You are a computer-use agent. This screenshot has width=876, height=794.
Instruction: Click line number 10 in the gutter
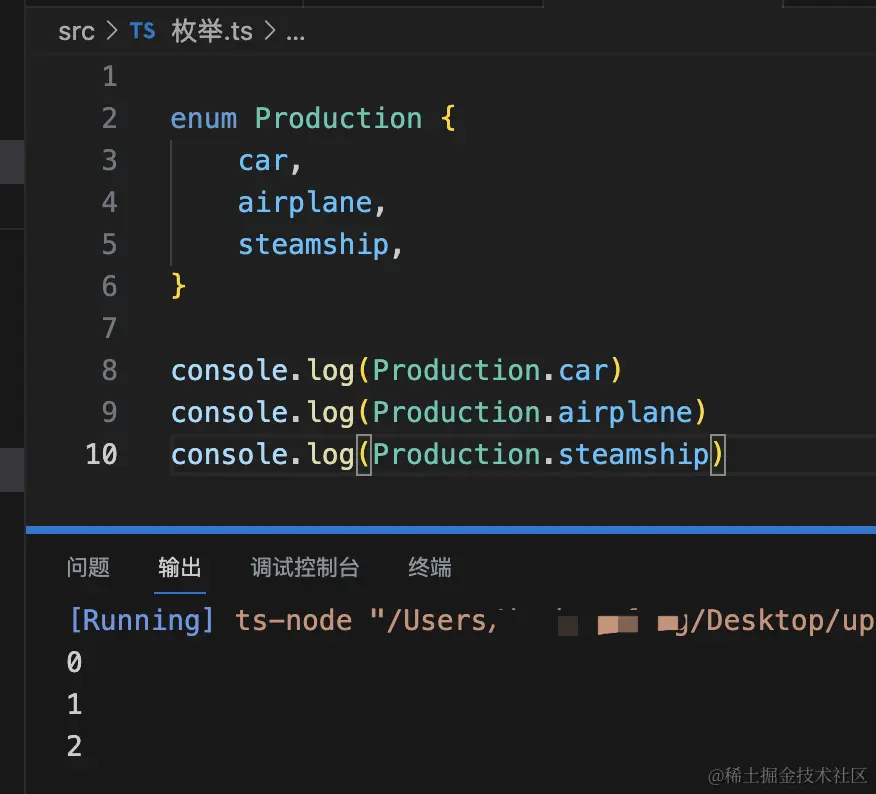[x=102, y=454]
